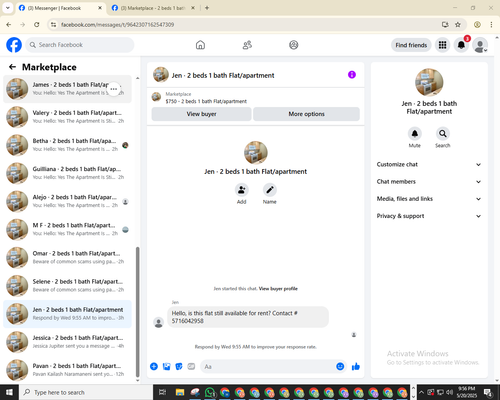
Task: Expand Media, files and links section
Action: click(x=429, y=199)
